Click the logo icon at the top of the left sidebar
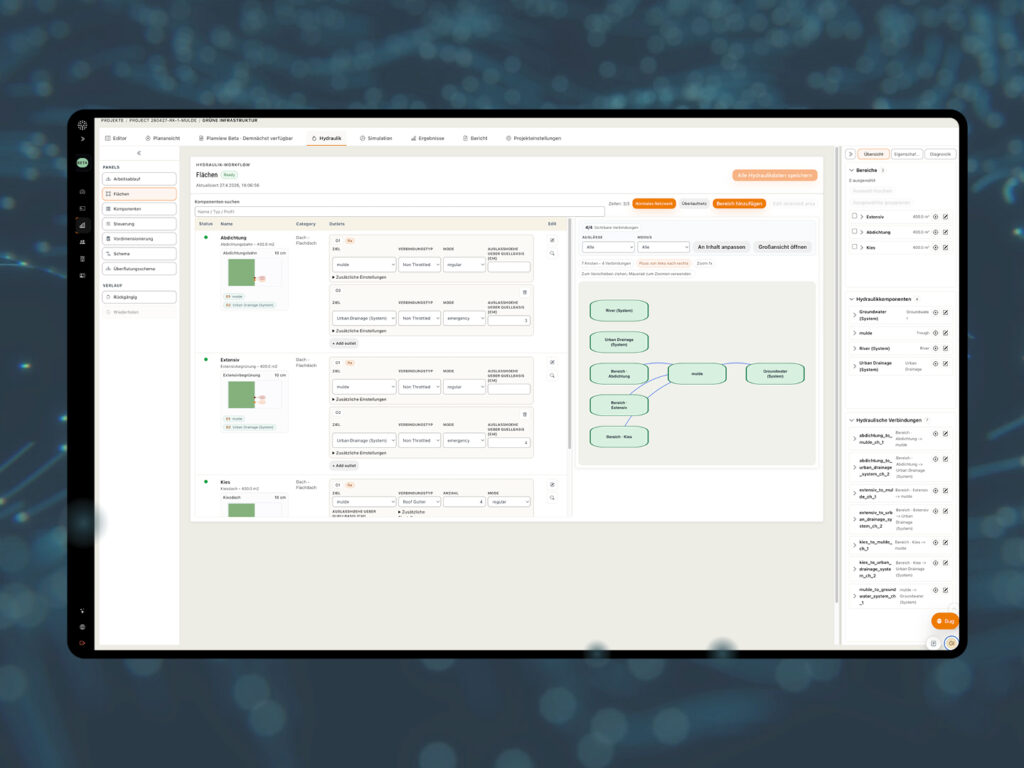The image size is (1024, 768). [82, 125]
